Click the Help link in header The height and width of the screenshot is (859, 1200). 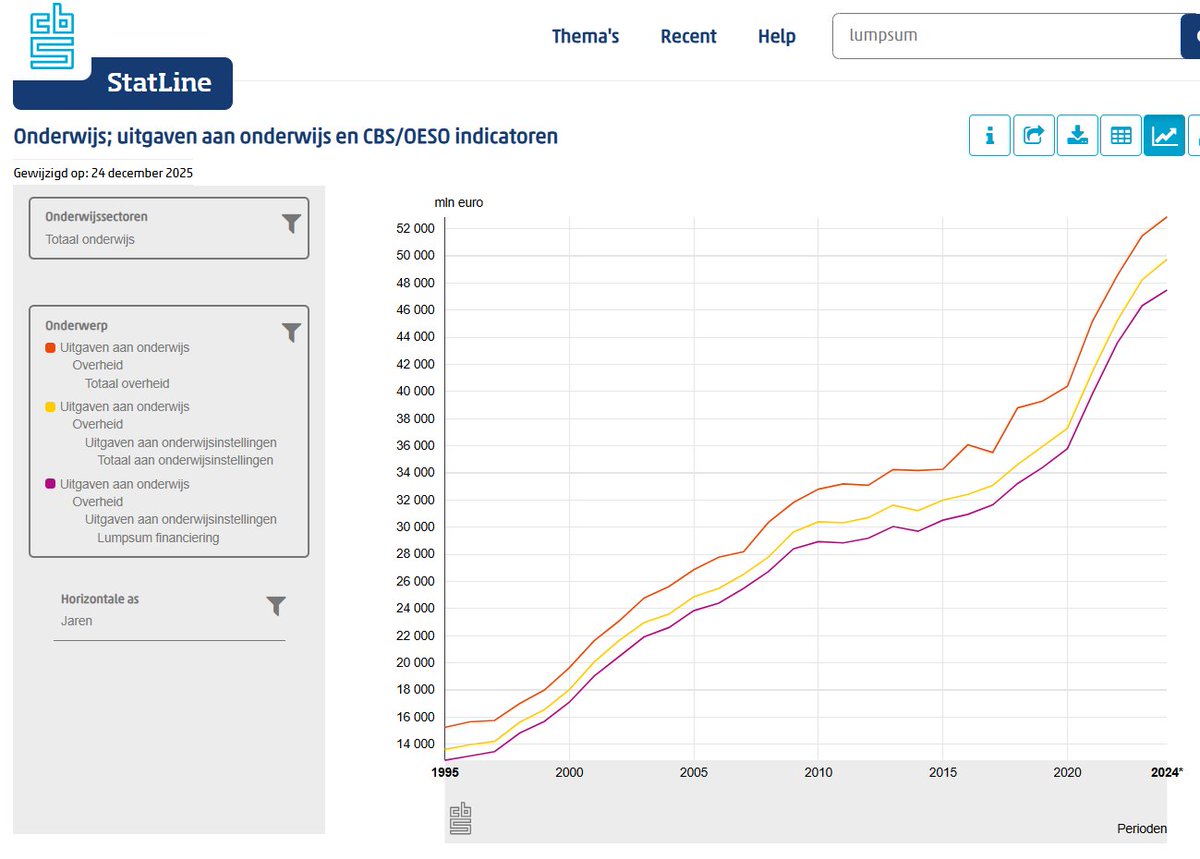[776, 37]
